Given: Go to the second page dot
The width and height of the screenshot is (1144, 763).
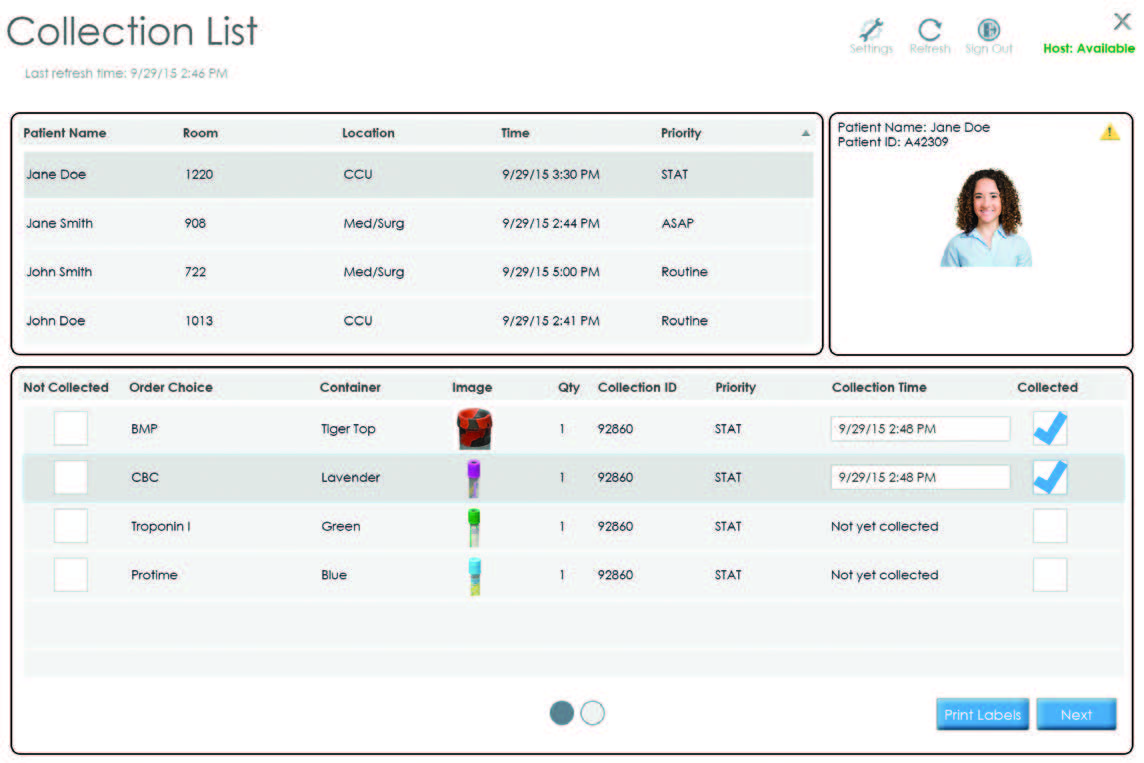Looking at the screenshot, I should pyautogui.click(x=592, y=713).
